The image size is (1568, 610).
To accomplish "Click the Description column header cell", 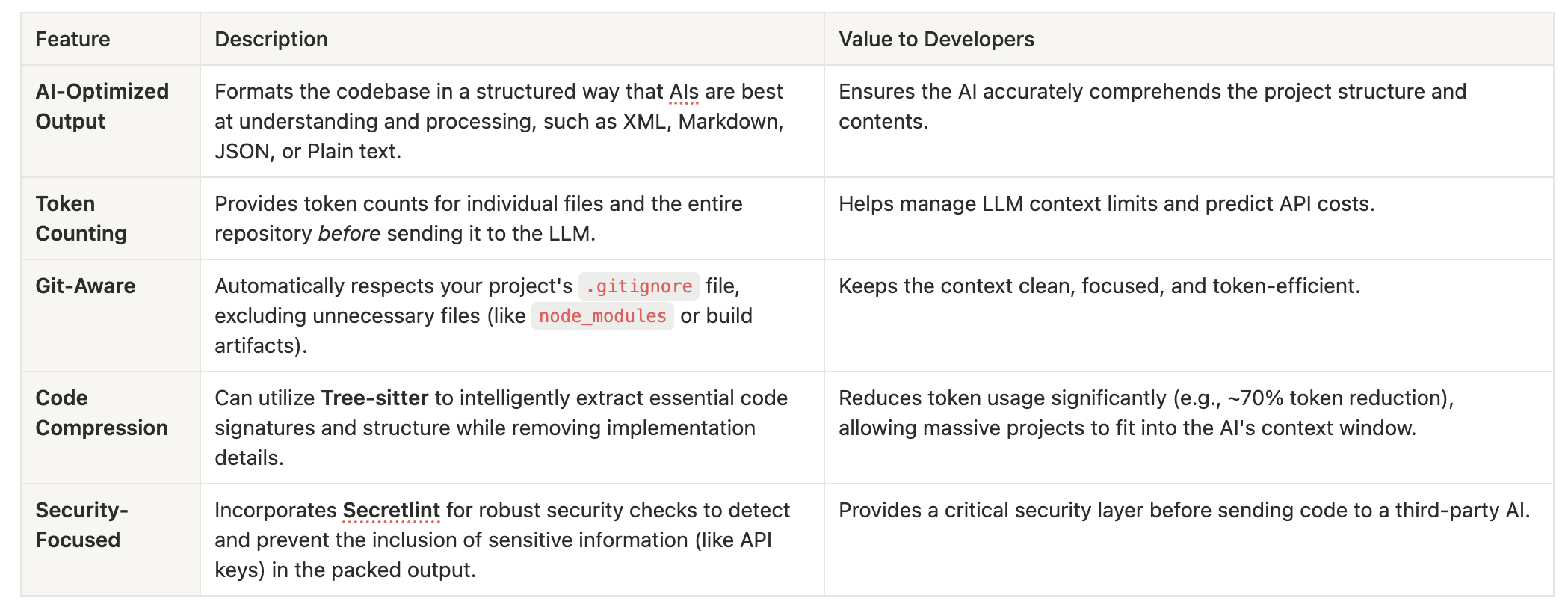I will click(x=271, y=40).
